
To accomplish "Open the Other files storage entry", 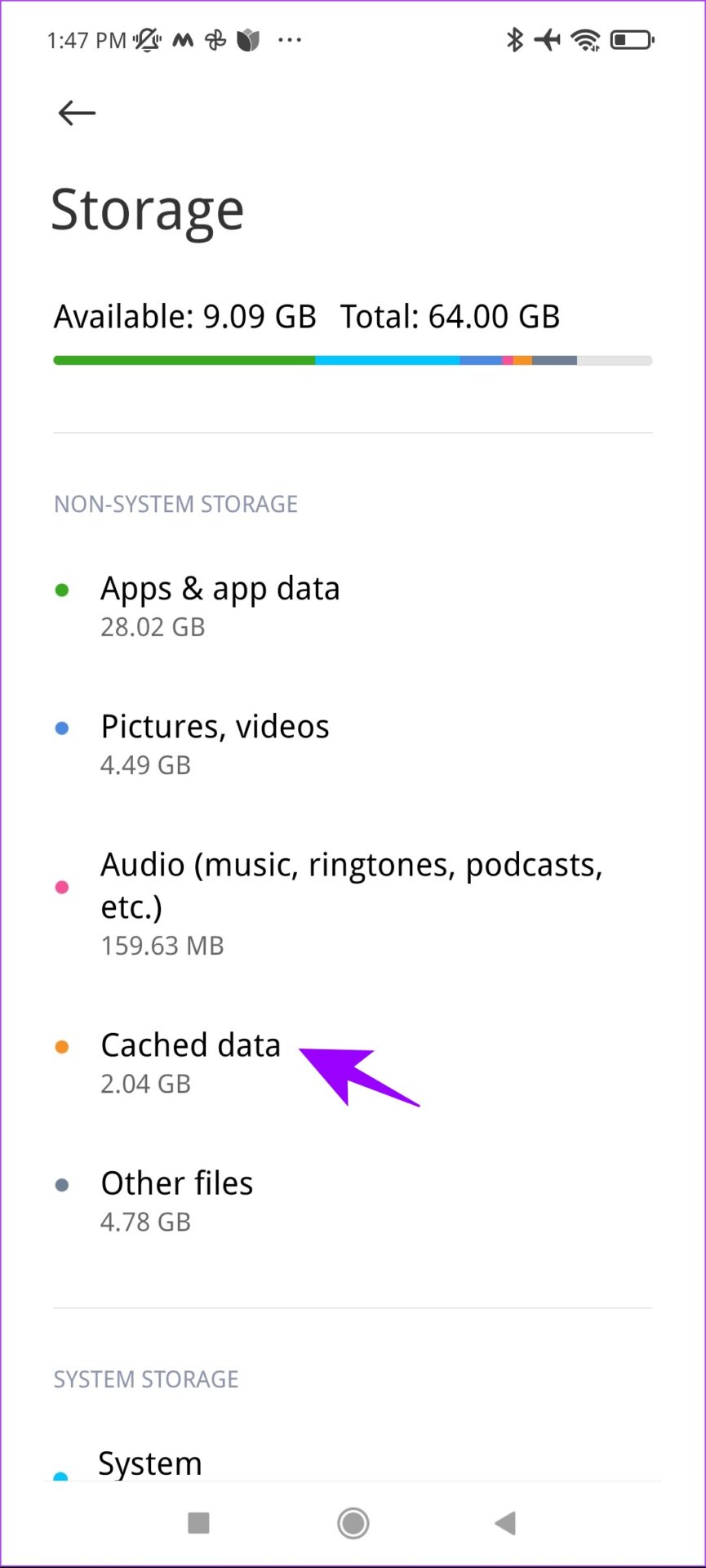I will coord(176,1200).
